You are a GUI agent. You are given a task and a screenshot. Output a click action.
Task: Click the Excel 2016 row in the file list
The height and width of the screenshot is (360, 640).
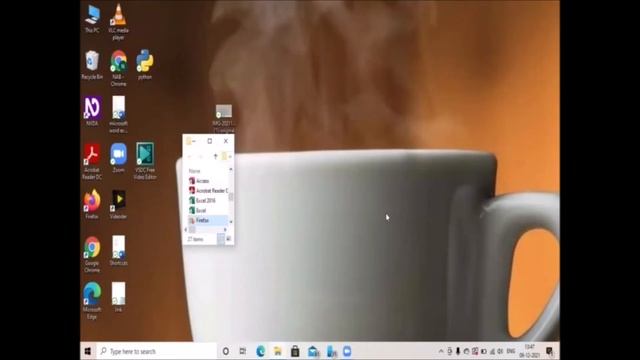click(x=207, y=200)
